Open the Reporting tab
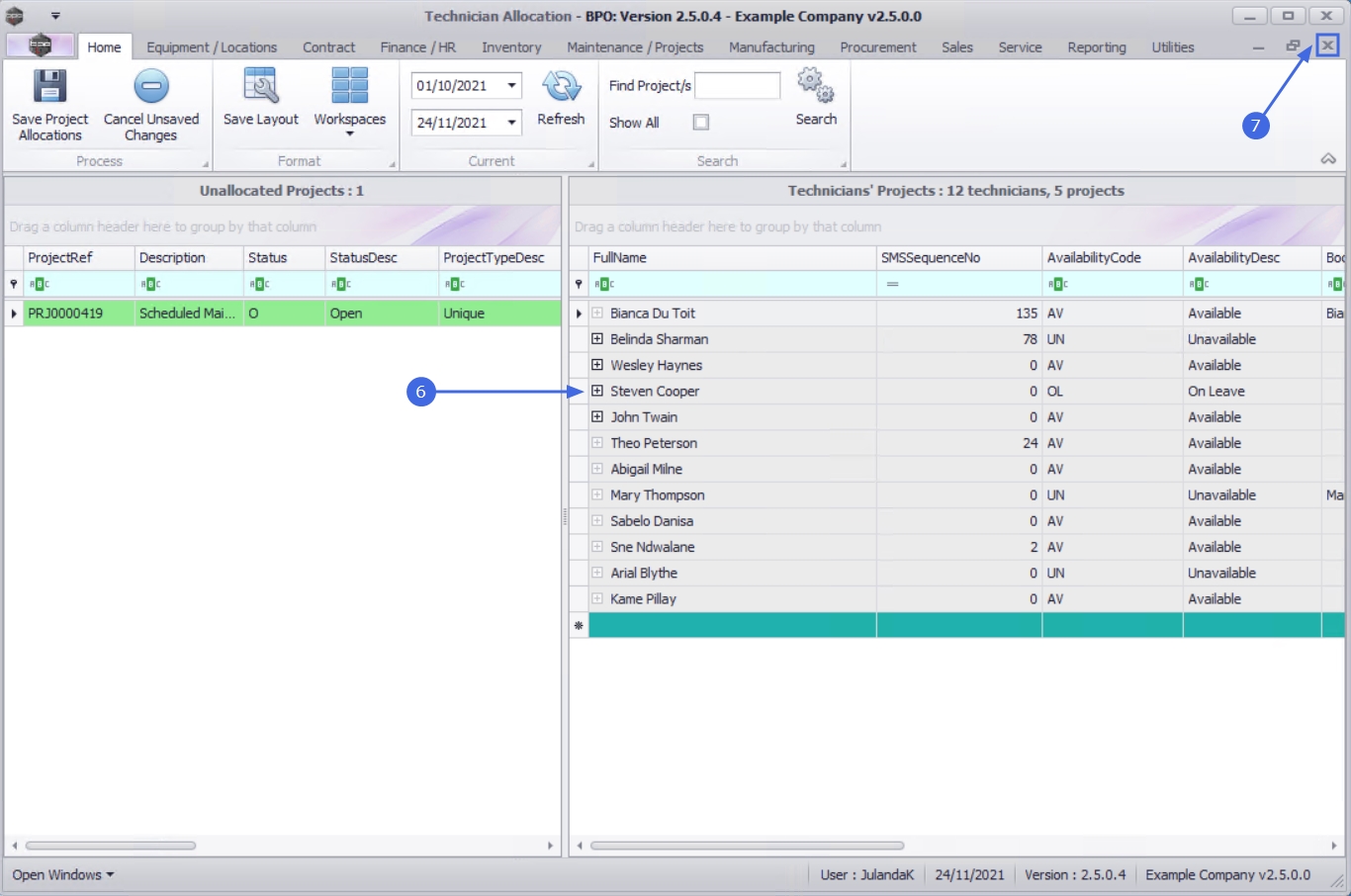Viewport: 1351px width, 896px height. point(1097,46)
